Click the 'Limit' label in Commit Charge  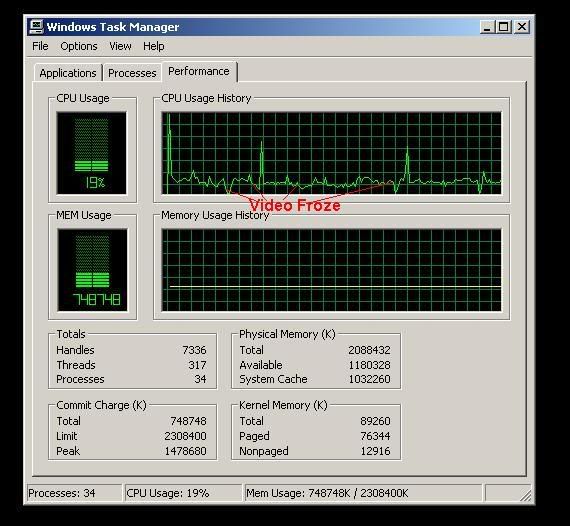coord(67,436)
